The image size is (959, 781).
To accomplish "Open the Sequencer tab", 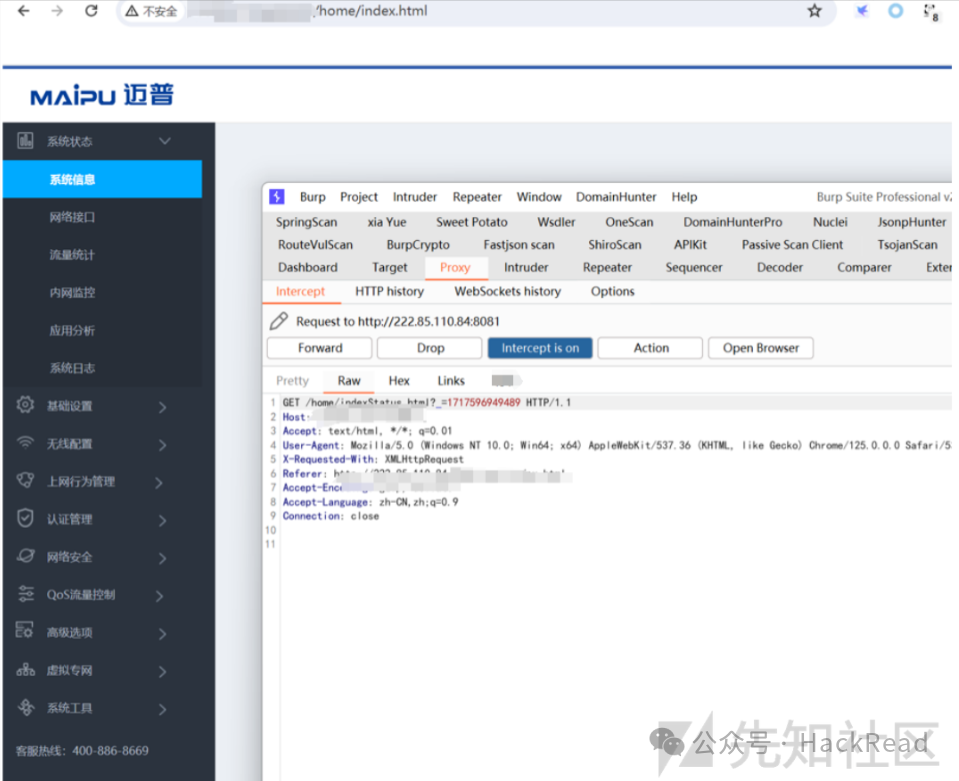I will pos(694,267).
